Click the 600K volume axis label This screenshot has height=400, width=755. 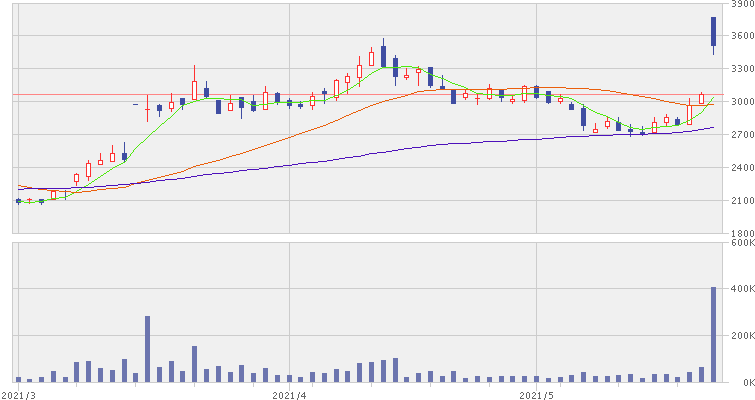tap(742, 242)
